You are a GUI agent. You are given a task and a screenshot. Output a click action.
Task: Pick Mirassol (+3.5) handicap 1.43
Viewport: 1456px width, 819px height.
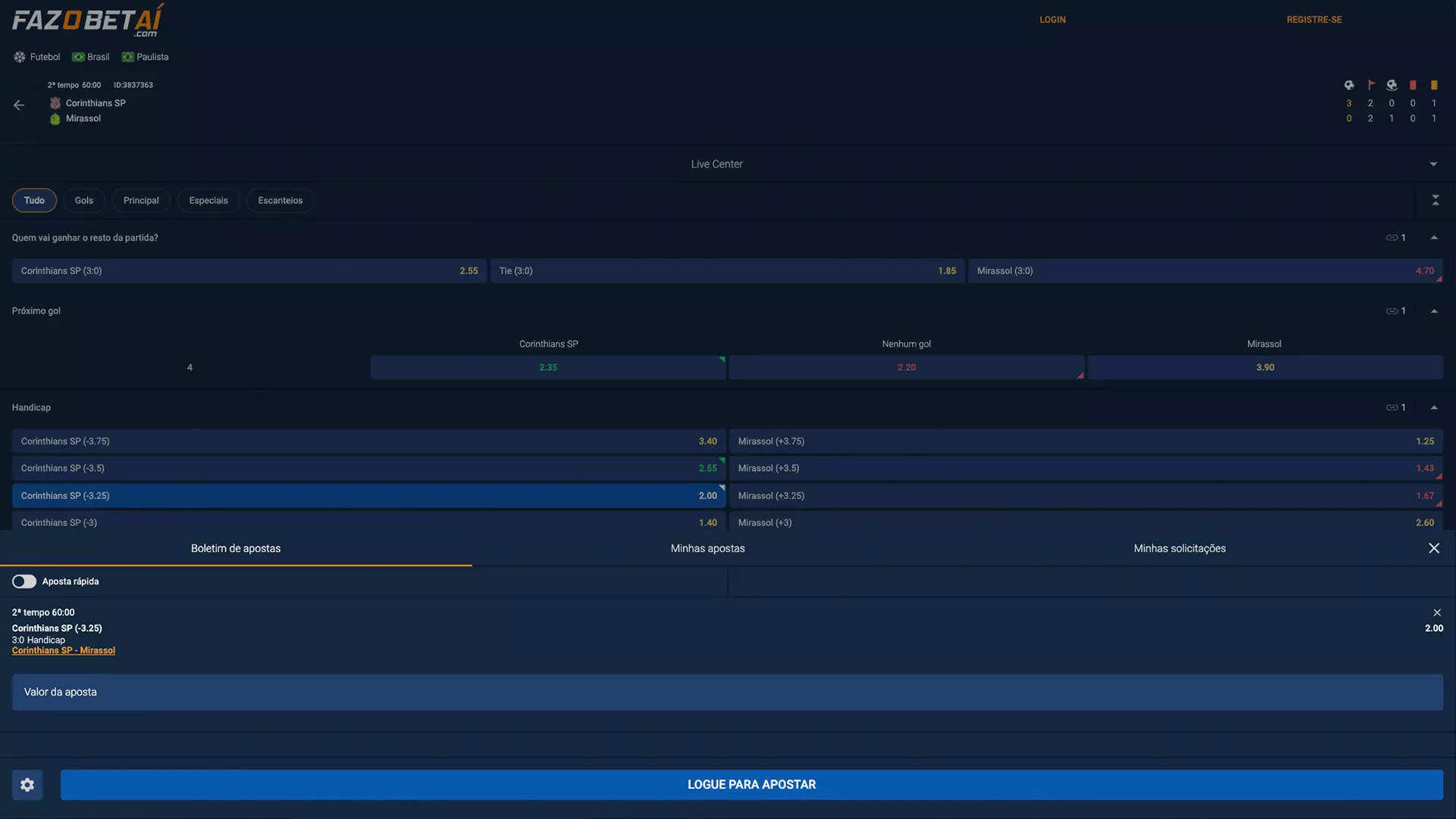point(1086,469)
